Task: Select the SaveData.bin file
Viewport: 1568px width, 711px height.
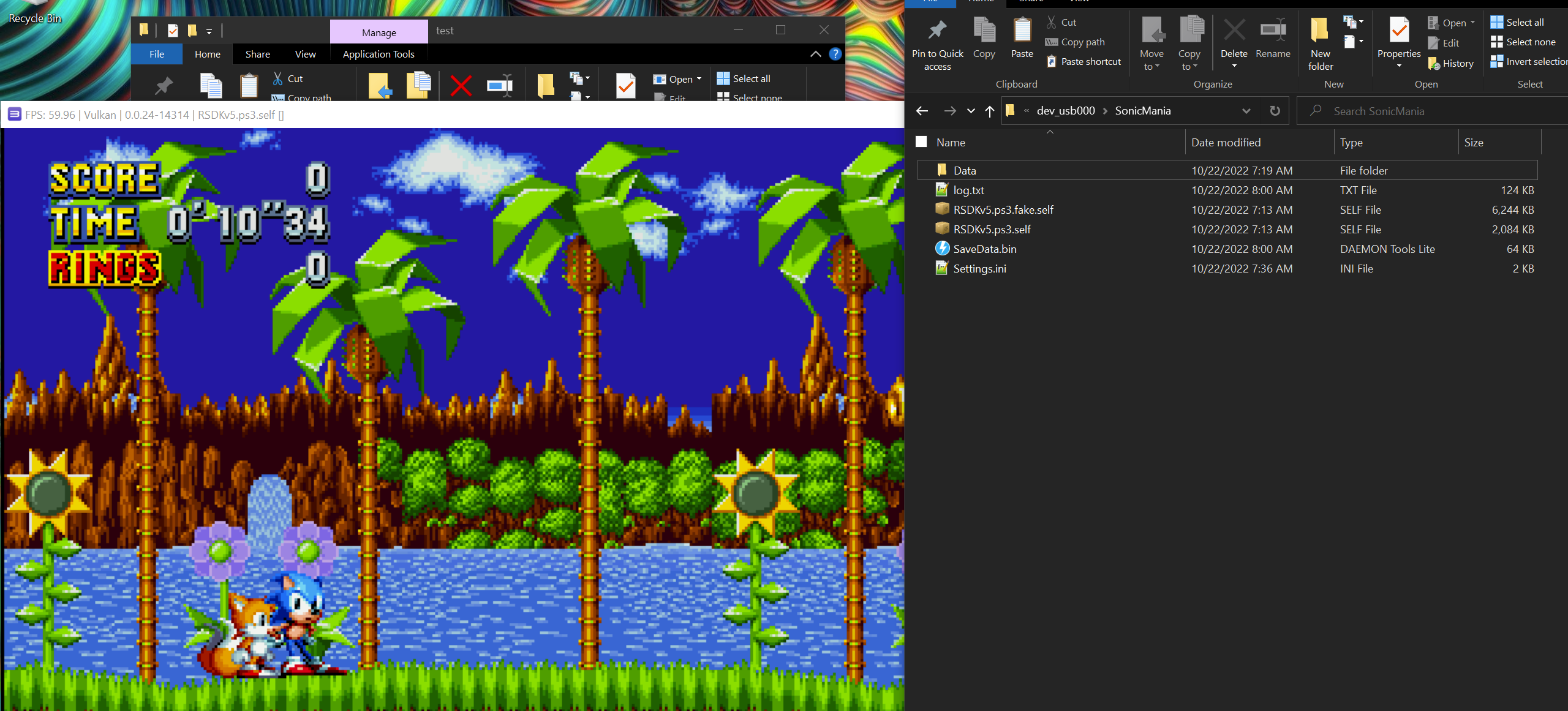Action: pos(1227,249)
